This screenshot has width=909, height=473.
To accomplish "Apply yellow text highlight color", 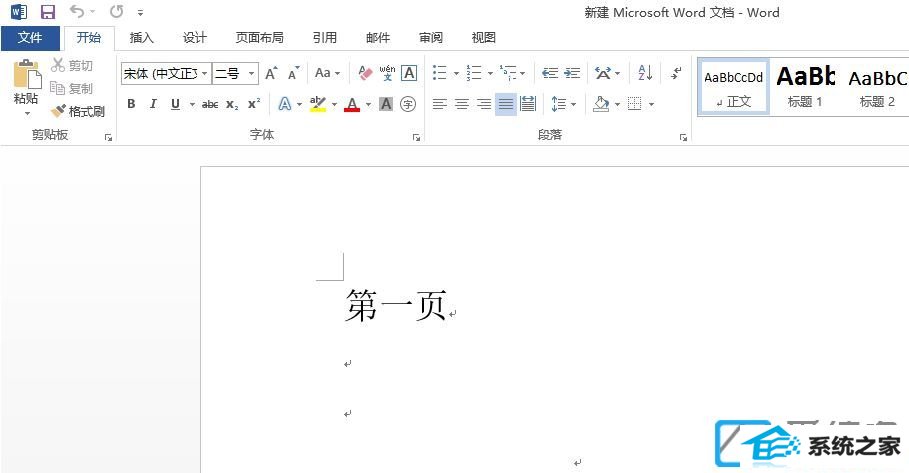I will [x=318, y=104].
